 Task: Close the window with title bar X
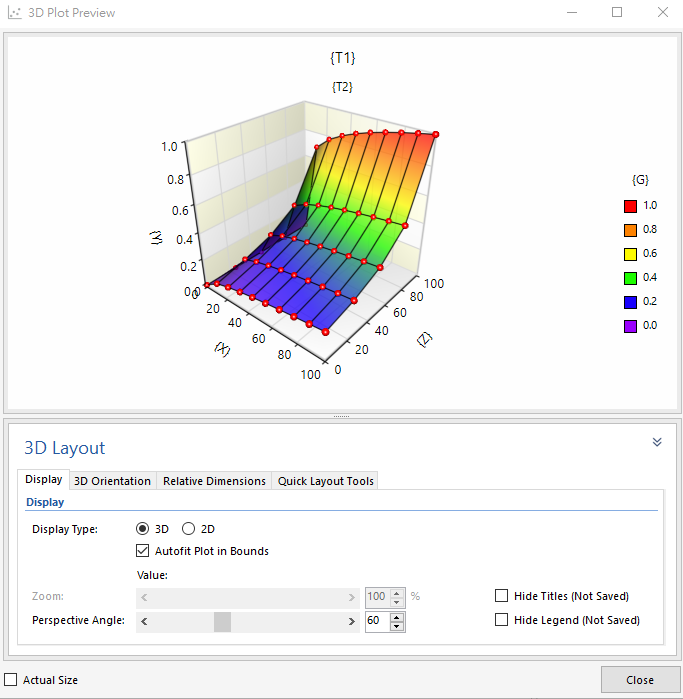tap(663, 12)
